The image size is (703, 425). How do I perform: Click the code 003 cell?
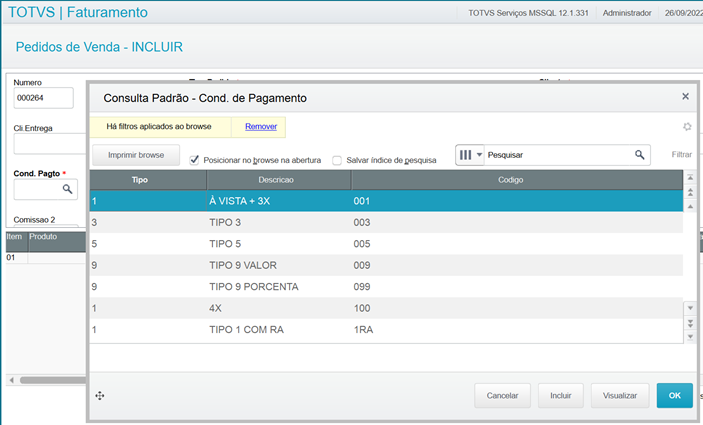point(362,222)
